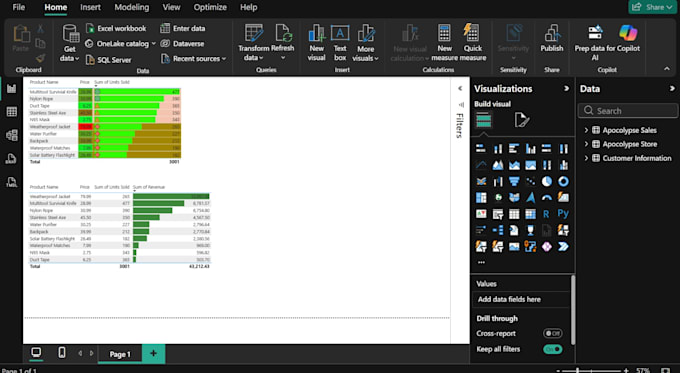
Task: Pick the Waterfall chart visual
Action: click(497, 181)
